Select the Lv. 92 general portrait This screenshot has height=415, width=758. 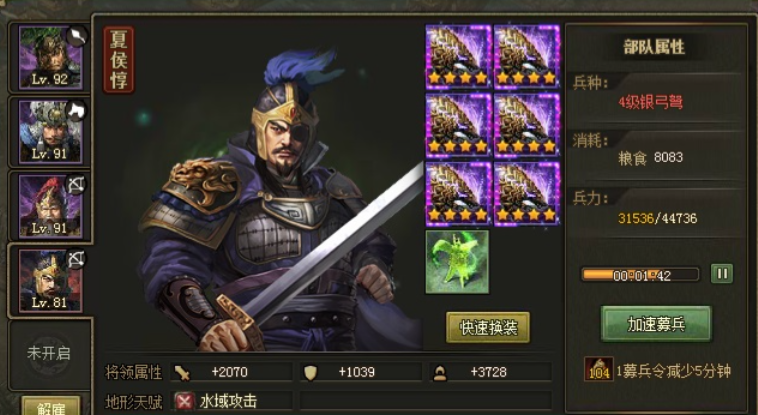point(50,58)
